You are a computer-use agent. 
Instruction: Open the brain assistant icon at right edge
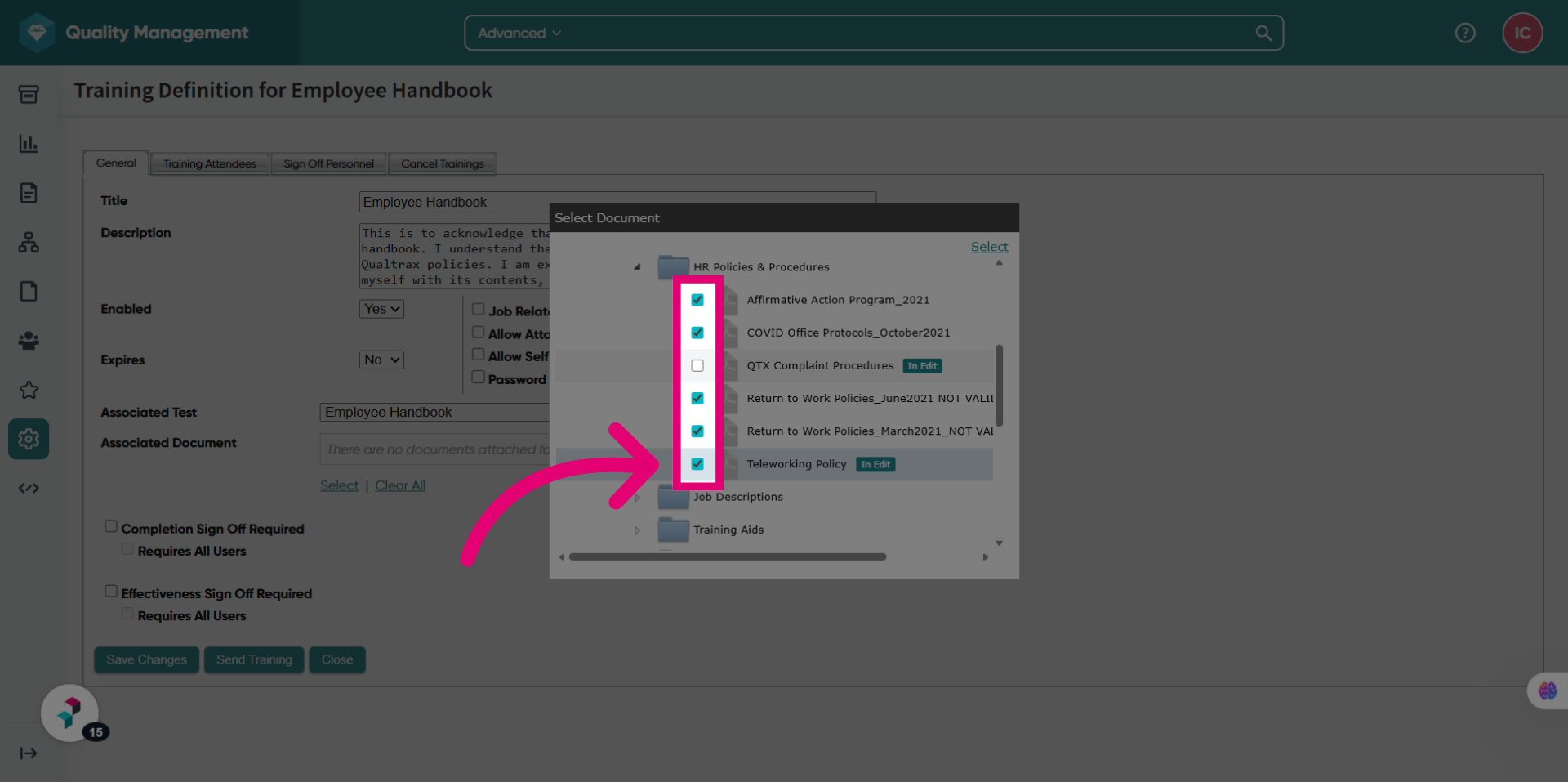point(1548,691)
